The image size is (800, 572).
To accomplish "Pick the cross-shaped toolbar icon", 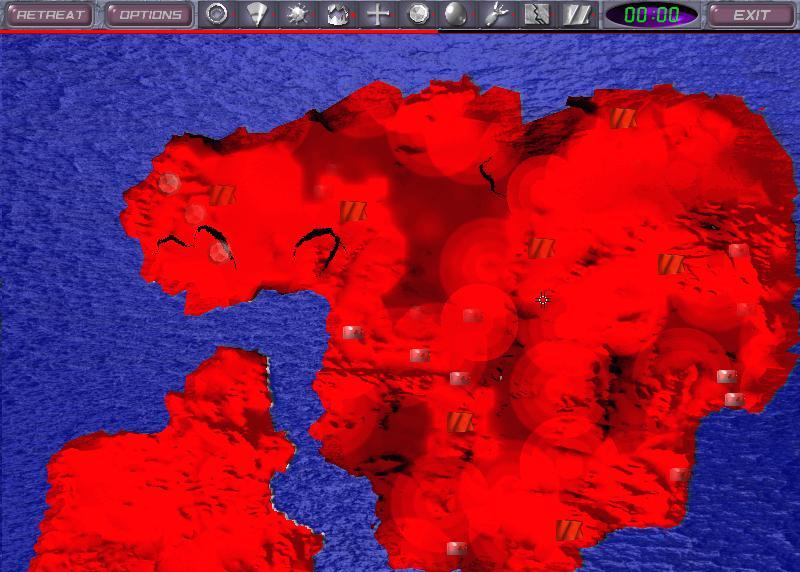I will coord(378,15).
